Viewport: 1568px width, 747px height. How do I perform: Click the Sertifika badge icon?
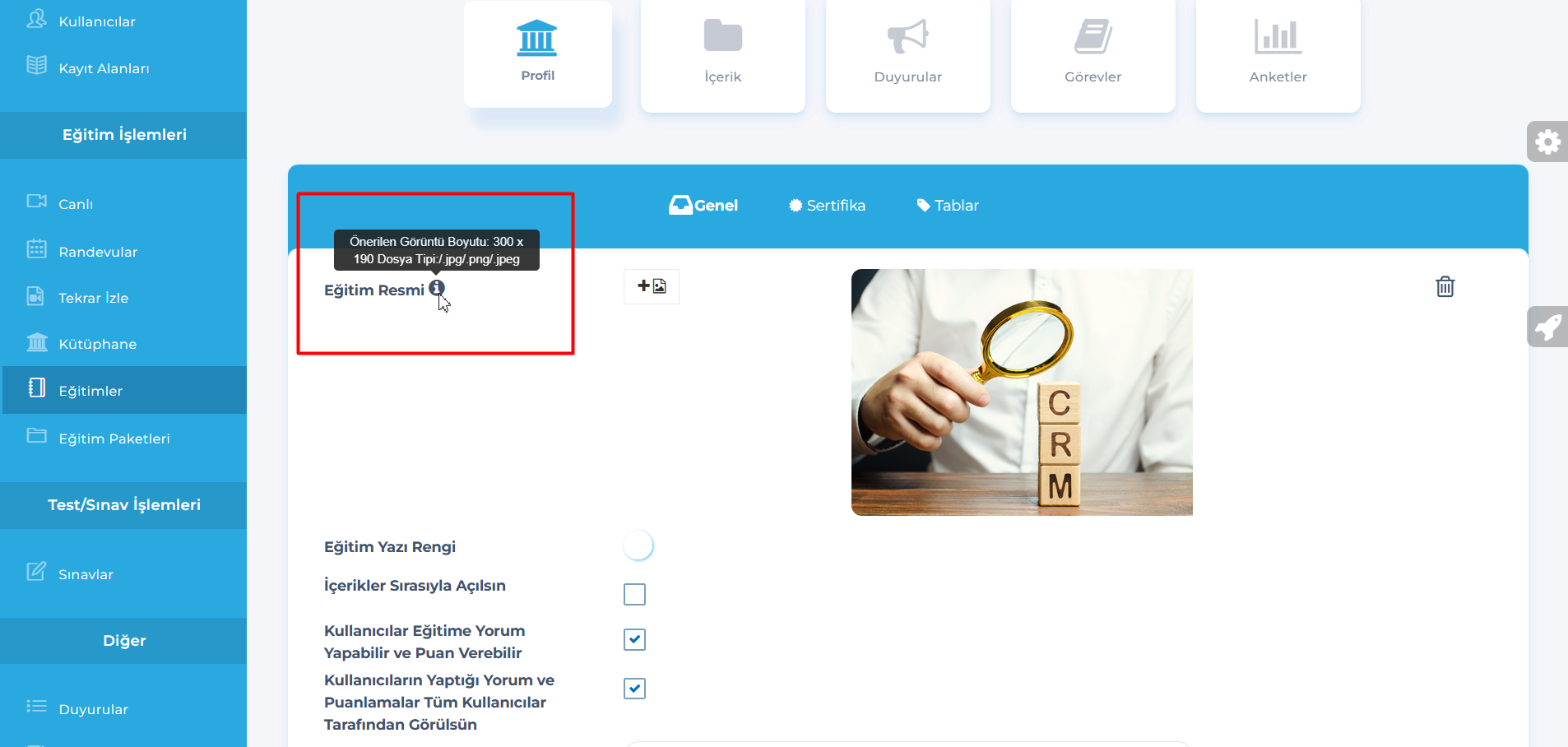pyautogui.click(x=796, y=206)
